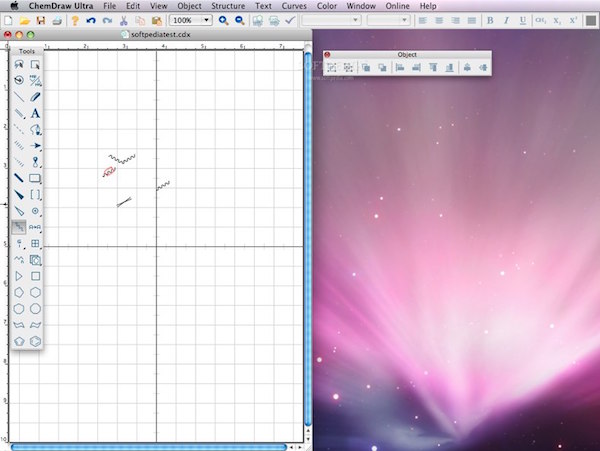Screen dimensions: 600x451
Task: Click the Save disk icon
Action: click(40, 20)
